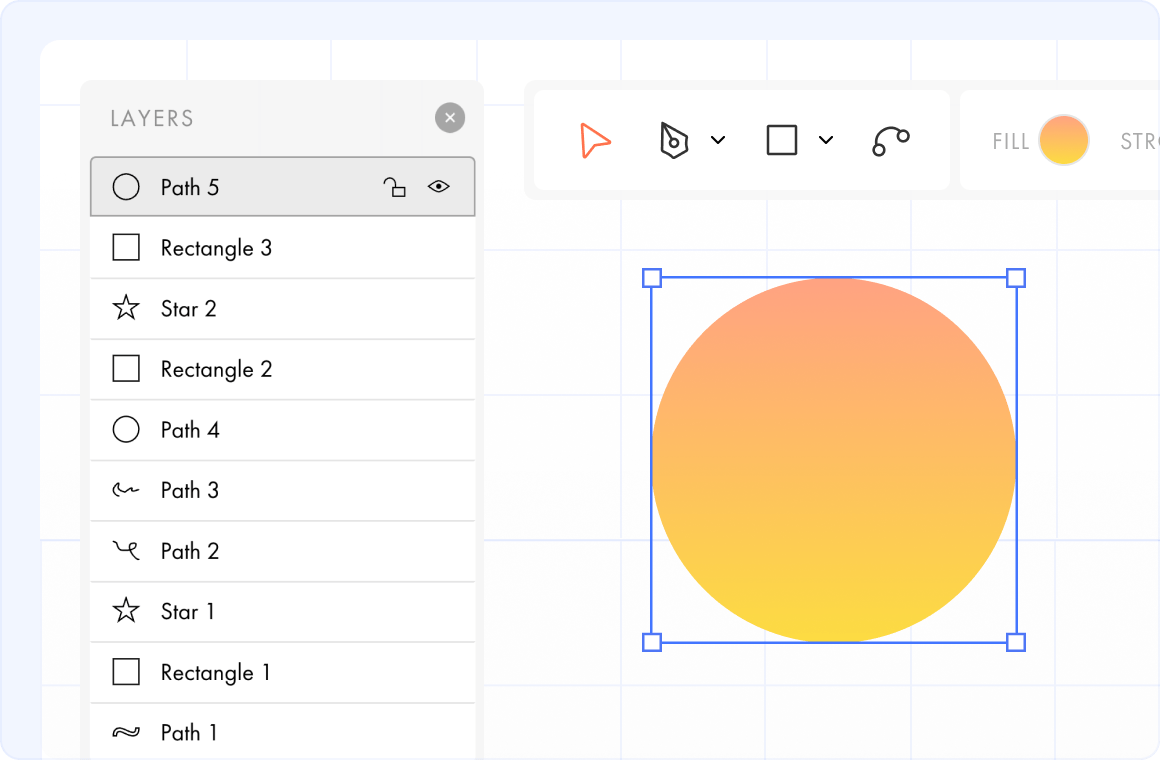Click the top-left resize handle of the selection
The image size is (1160, 760).
[653, 278]
